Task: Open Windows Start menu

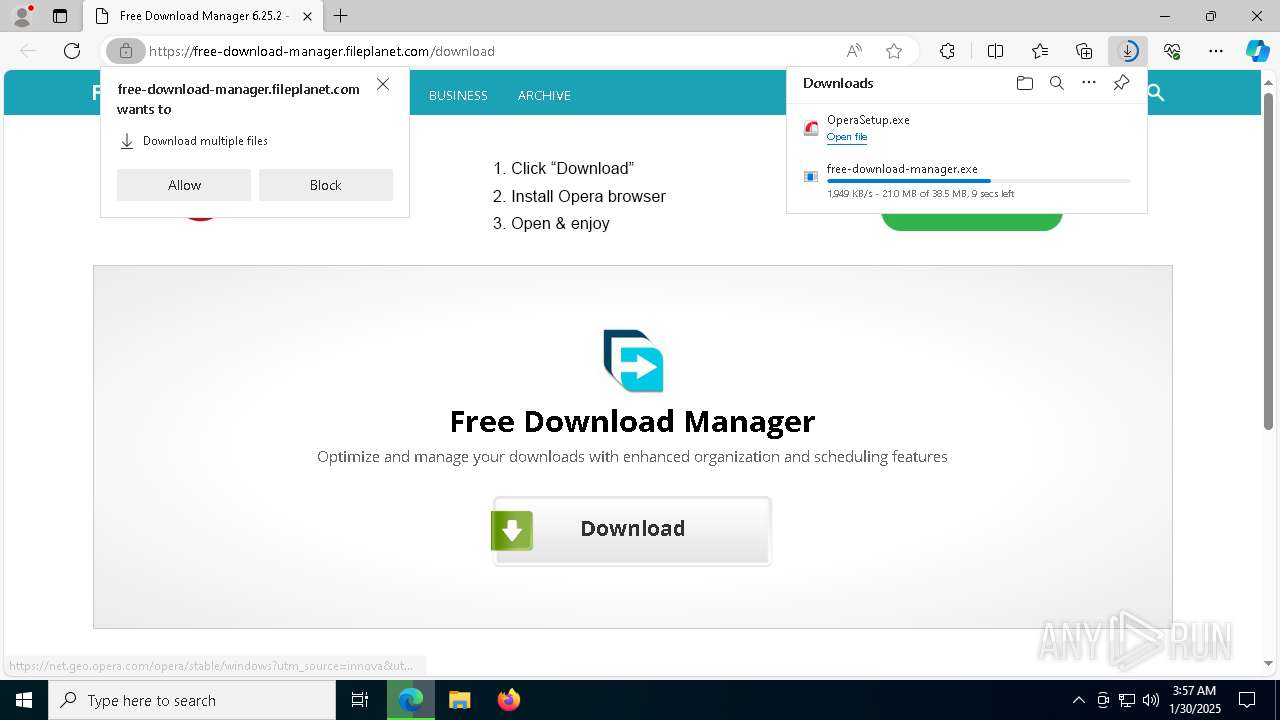Action: click(24, 700)
